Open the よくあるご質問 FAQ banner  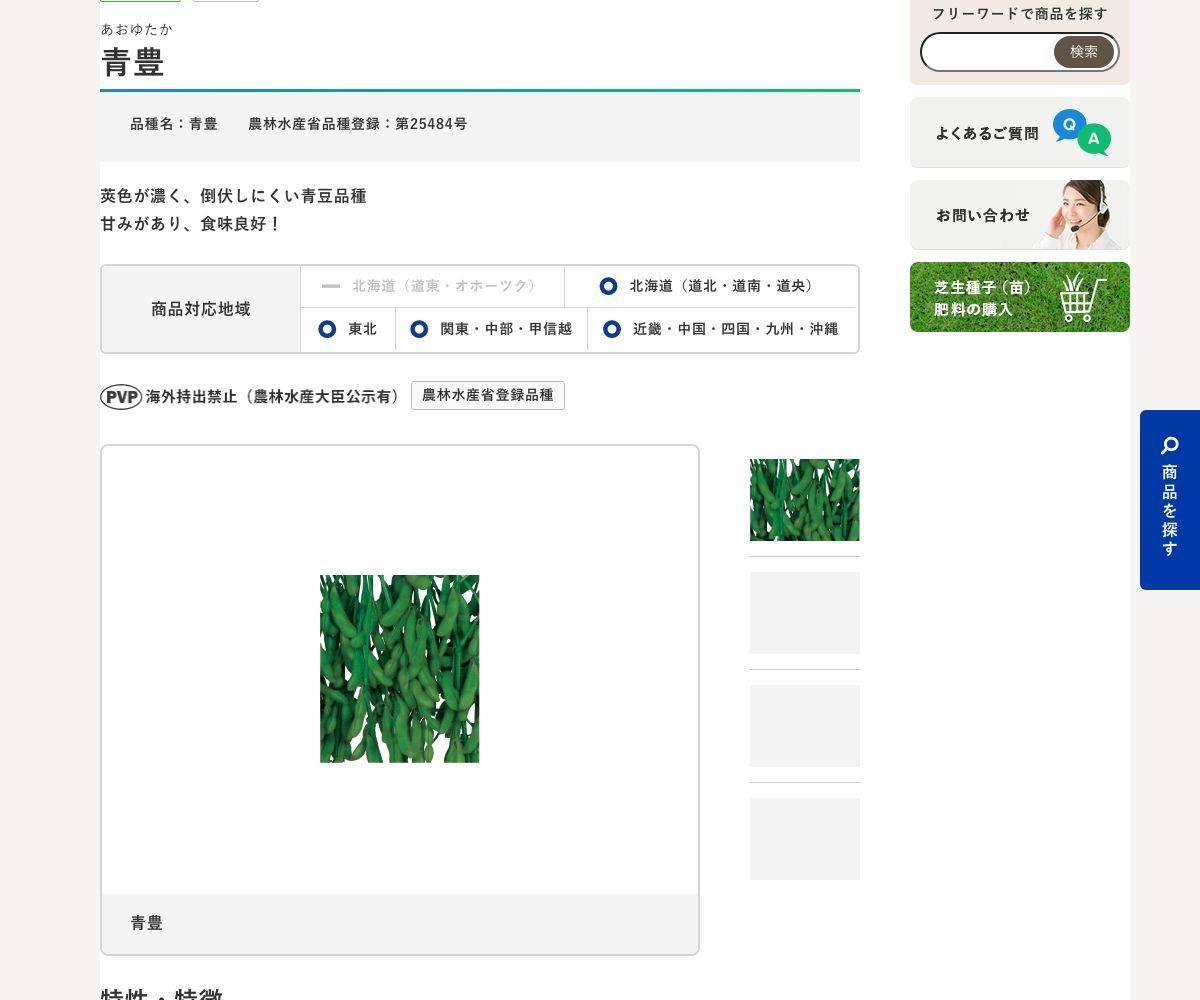point(1020,132)
